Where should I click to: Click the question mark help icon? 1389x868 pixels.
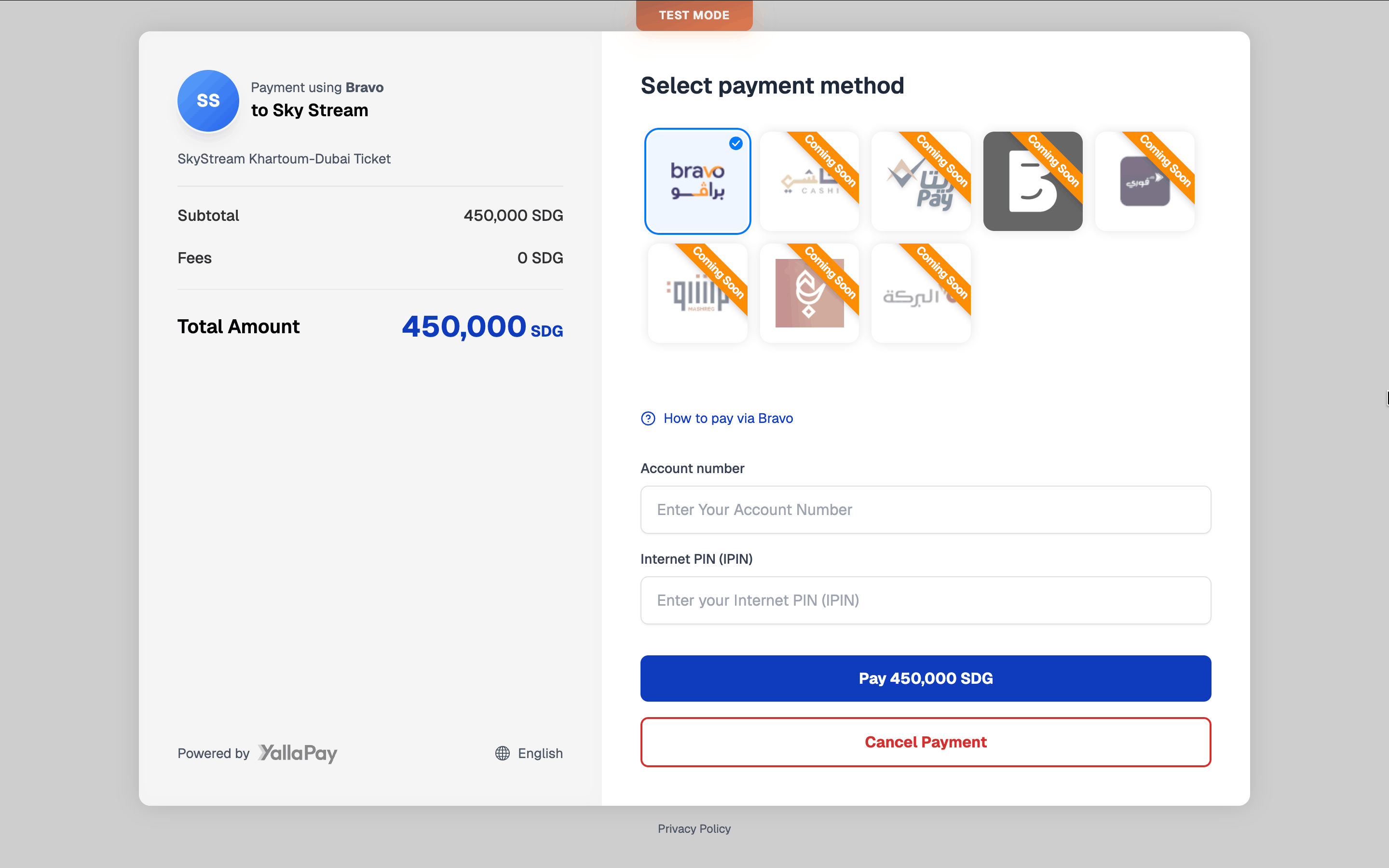(x=648, y=419)
